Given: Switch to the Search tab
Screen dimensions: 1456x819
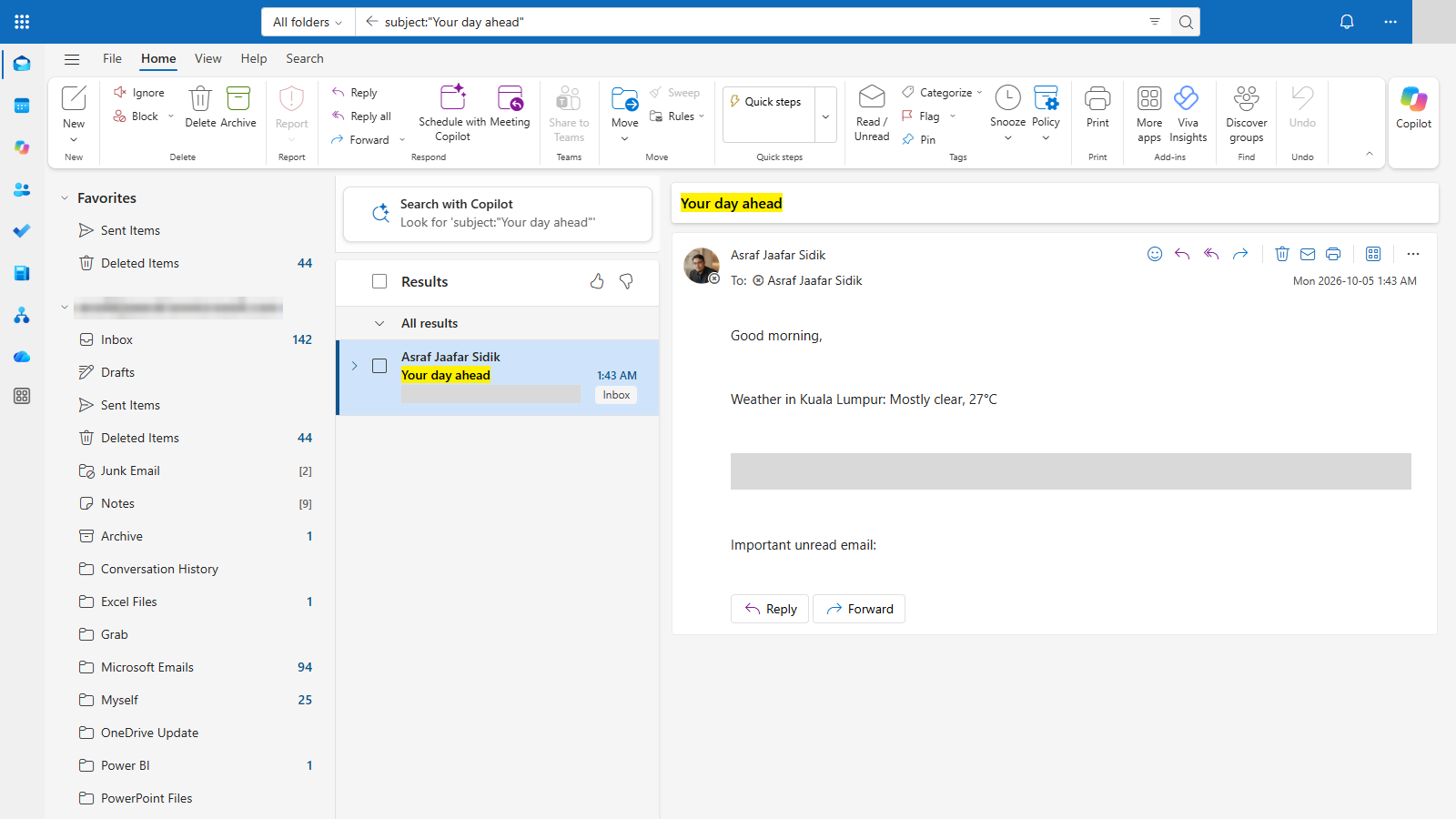Looking at the screenshot, I should [305, 58].
